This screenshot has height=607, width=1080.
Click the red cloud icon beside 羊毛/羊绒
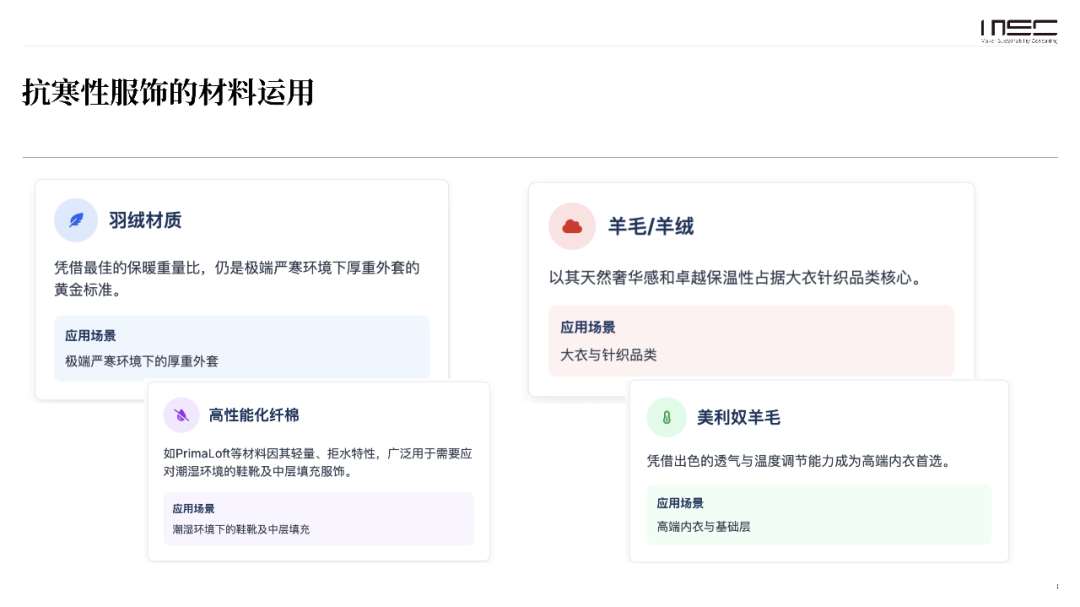click(x=572, y=226)
